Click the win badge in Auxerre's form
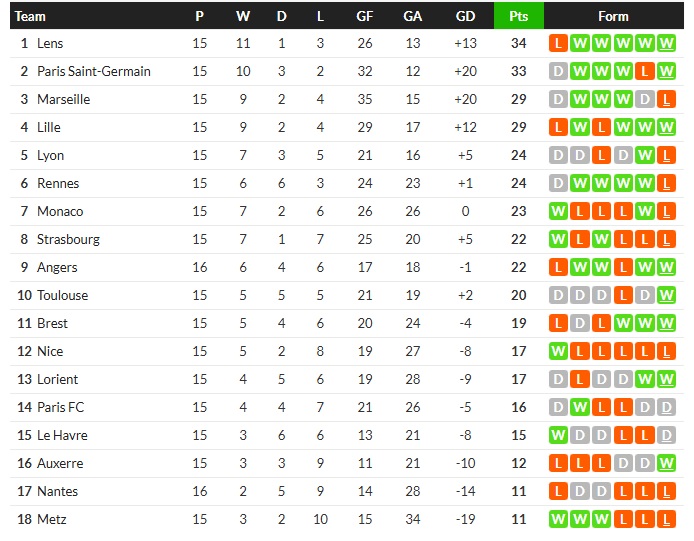Image resolution: width=694 pixels, height=541 pixels. (668, 463)
